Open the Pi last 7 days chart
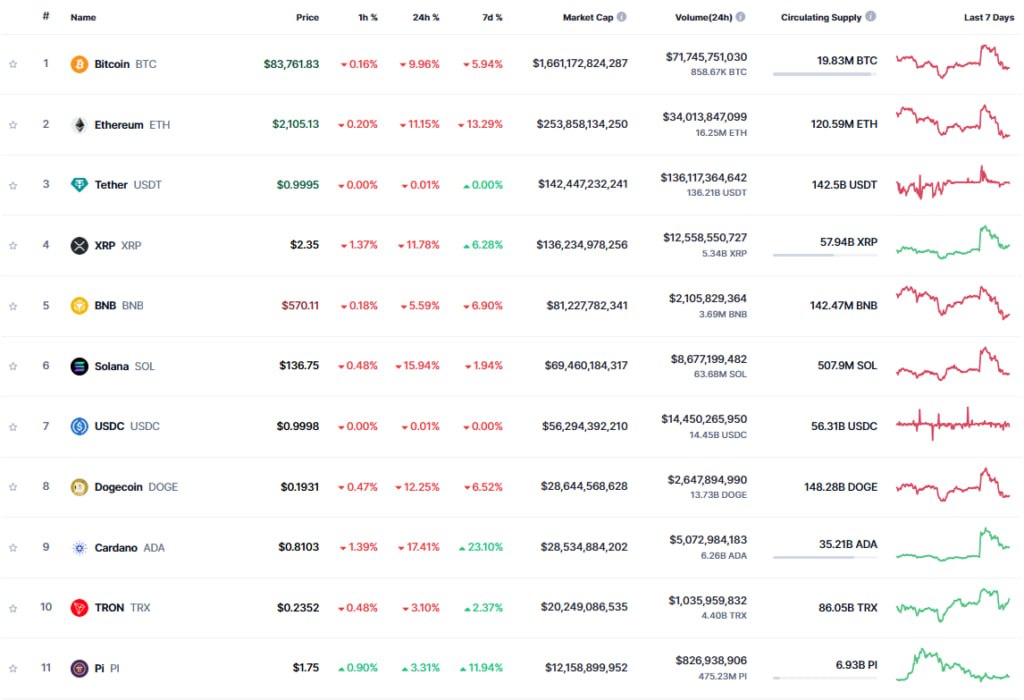This screenshot has width=1024, height=700. click(953, 665)
